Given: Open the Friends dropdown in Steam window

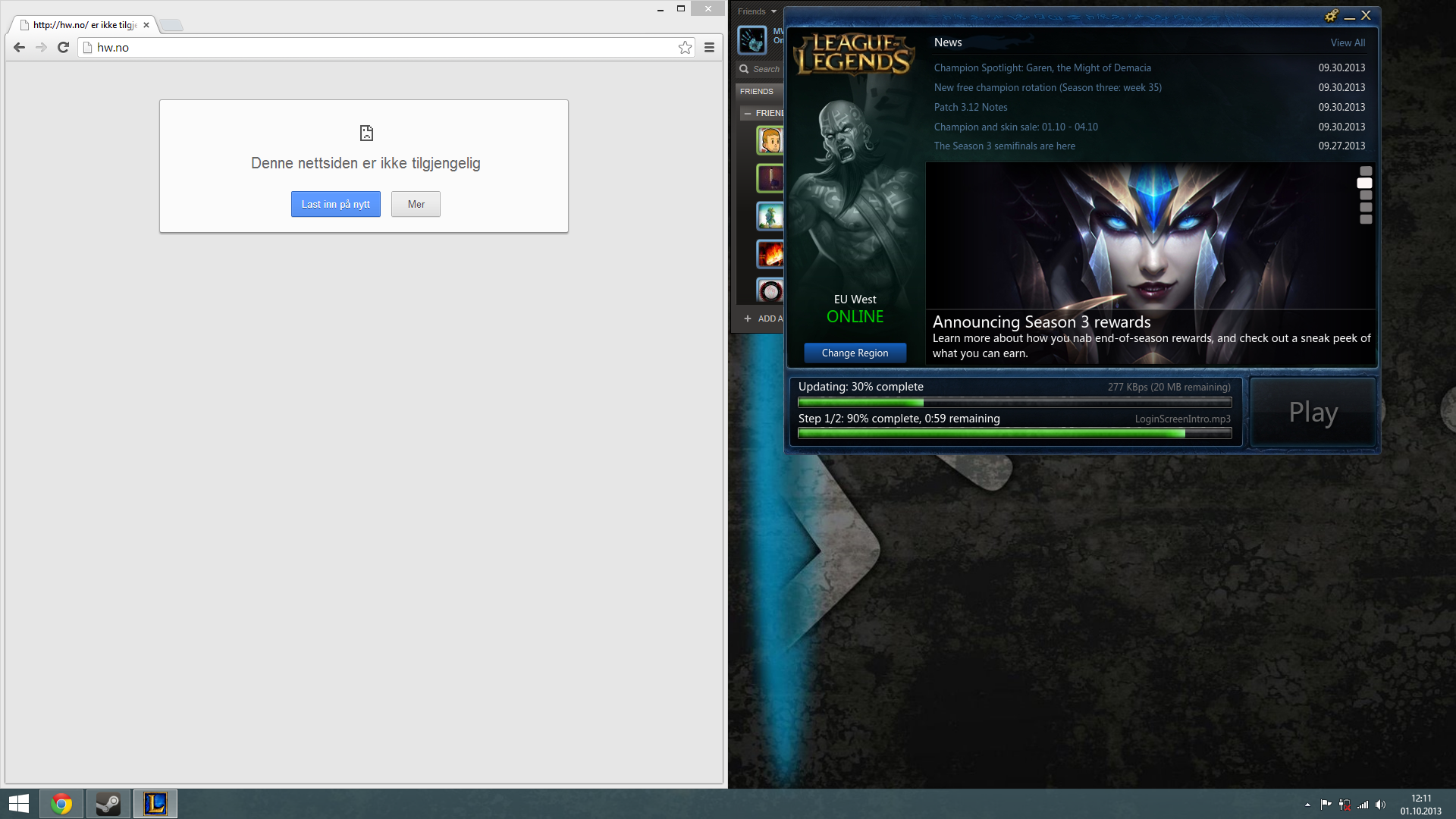Looking at the screenshot, I should (757, 11).
